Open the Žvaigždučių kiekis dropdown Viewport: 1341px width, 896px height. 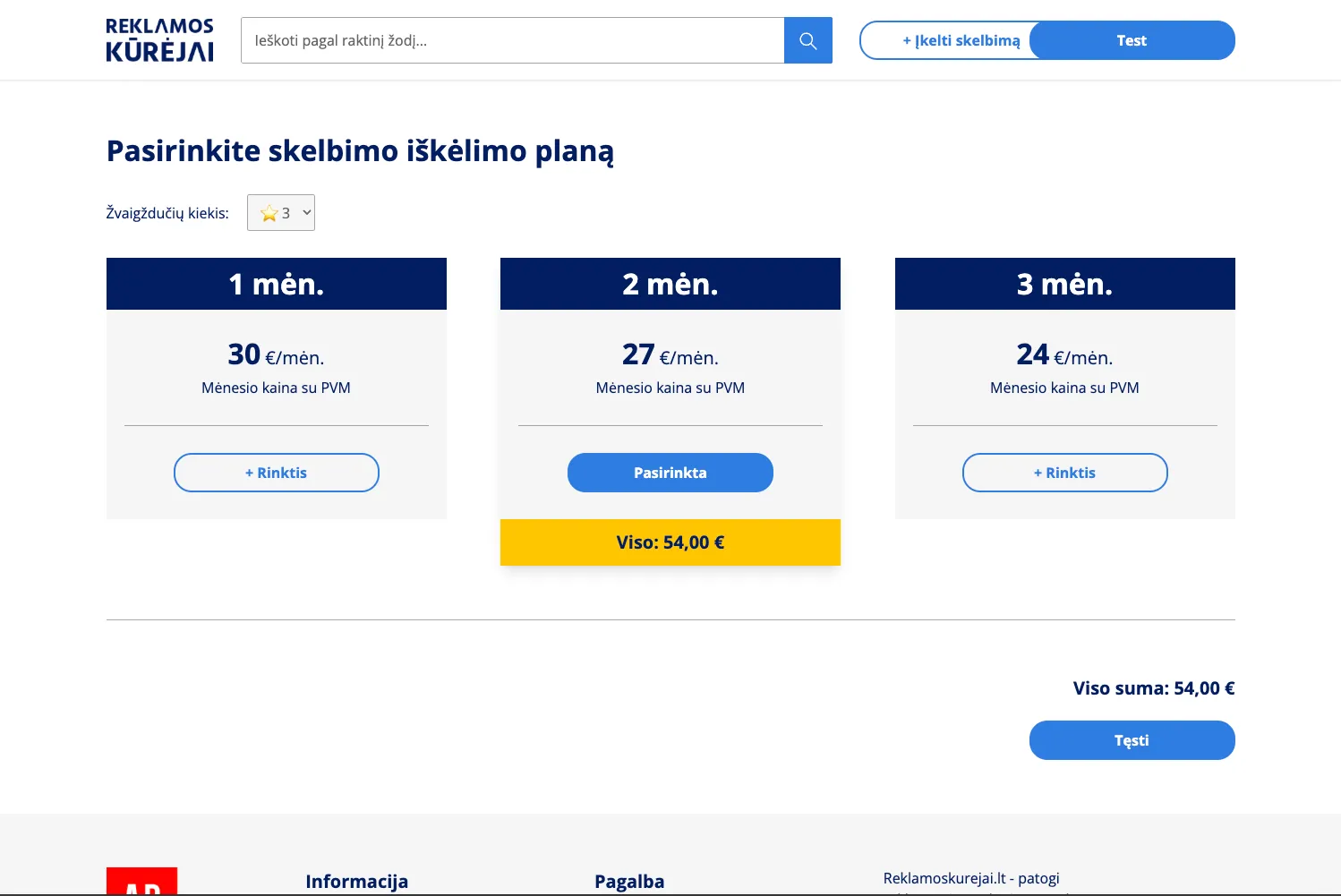coord(280,212)
